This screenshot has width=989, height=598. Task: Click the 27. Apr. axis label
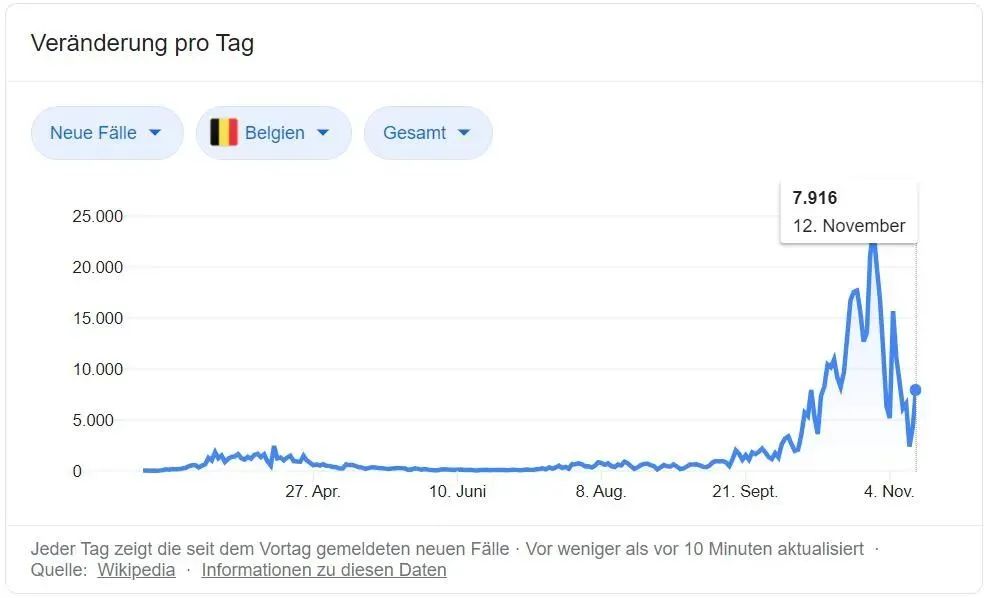(313, 491)
